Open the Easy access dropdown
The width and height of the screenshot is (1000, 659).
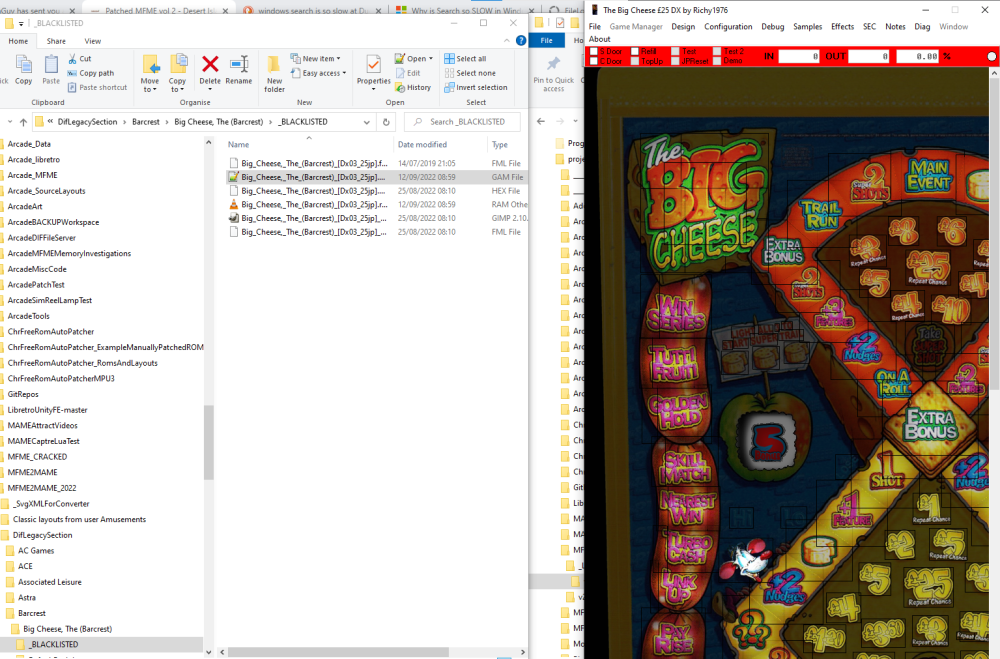[318, 73]
